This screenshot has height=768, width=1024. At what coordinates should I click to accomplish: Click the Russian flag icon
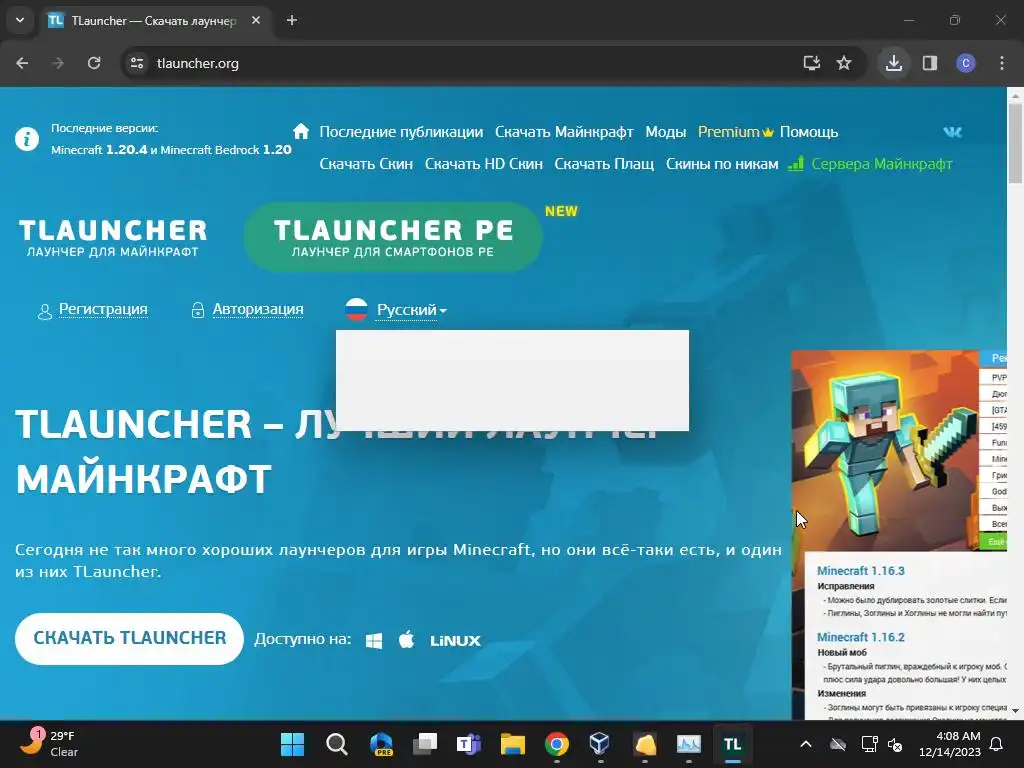356,310
